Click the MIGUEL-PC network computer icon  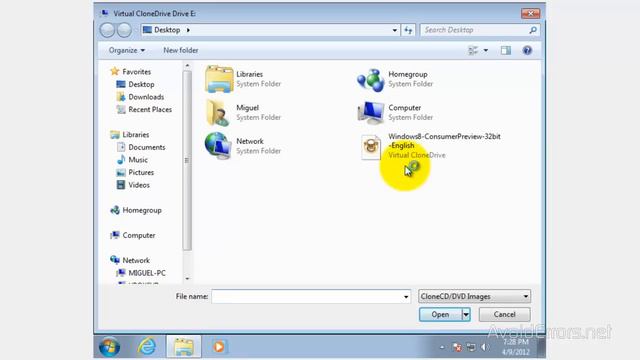tap(120, 273)
